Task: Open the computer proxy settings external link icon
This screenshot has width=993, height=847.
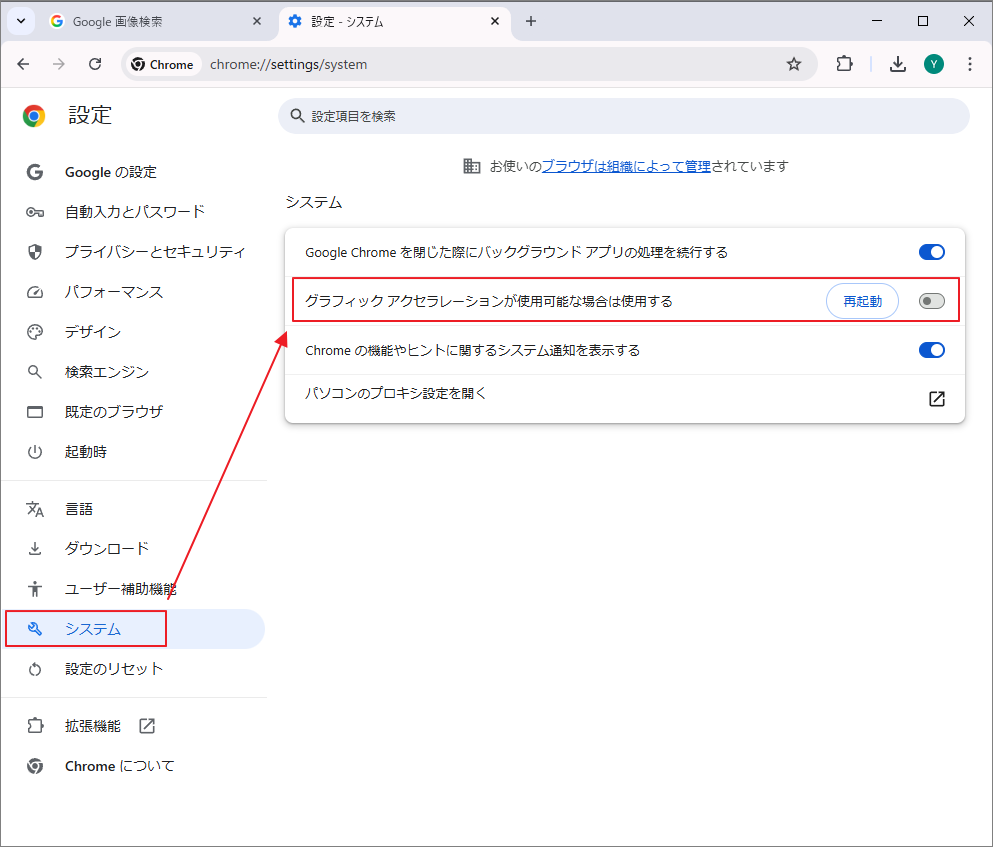Action: click(x=937, y=398)
